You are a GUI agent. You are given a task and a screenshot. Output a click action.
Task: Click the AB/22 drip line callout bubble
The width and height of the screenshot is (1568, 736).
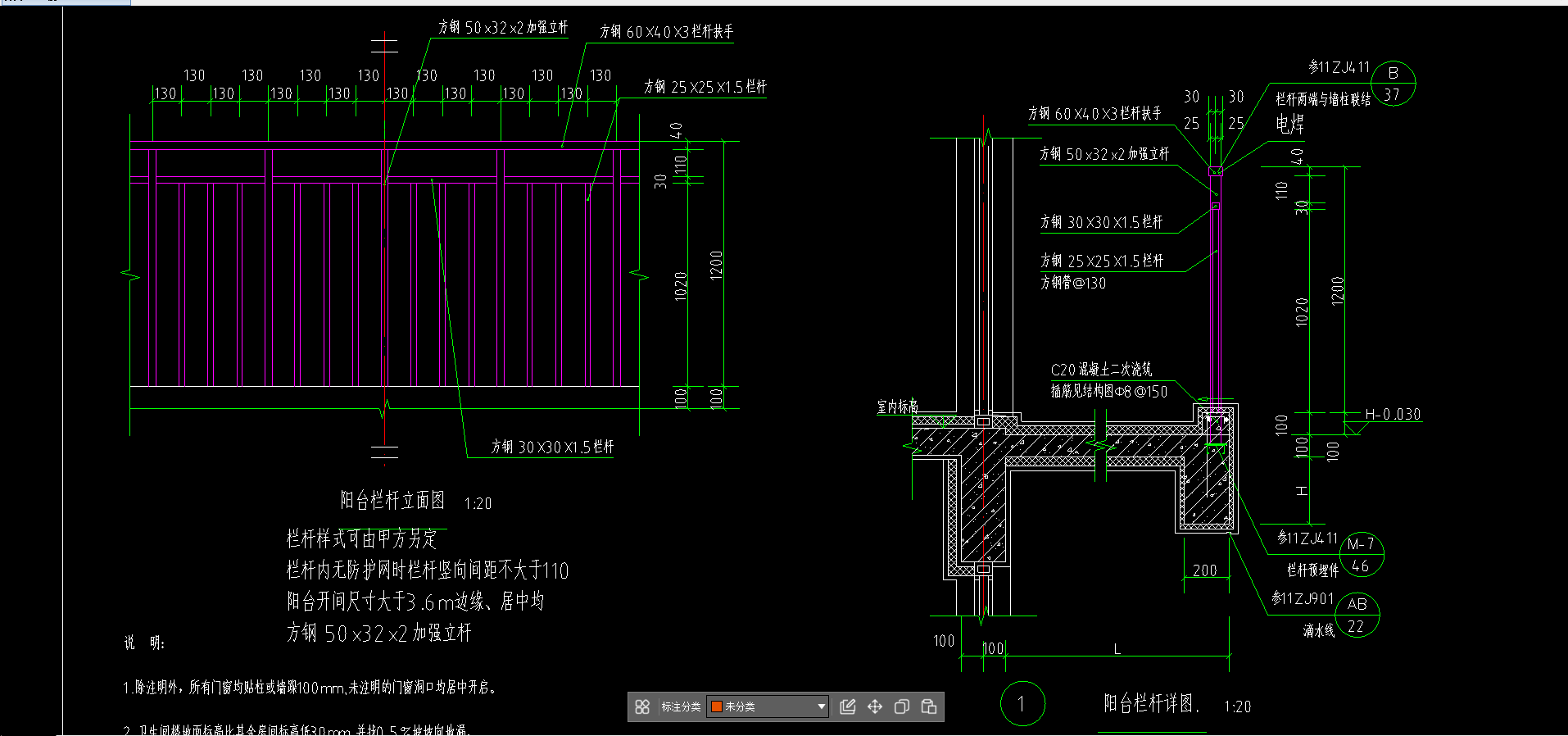coord(1357,615)
